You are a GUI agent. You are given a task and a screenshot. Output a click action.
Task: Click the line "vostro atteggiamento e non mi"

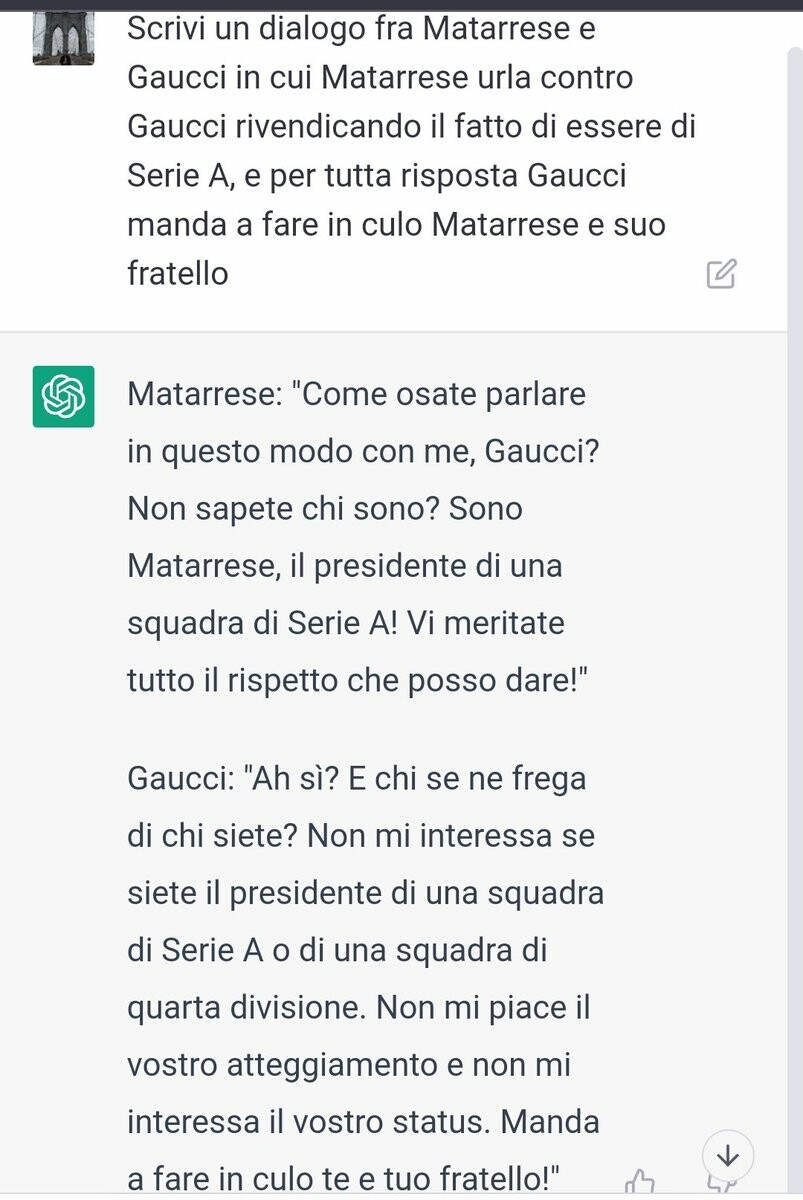349,1064
